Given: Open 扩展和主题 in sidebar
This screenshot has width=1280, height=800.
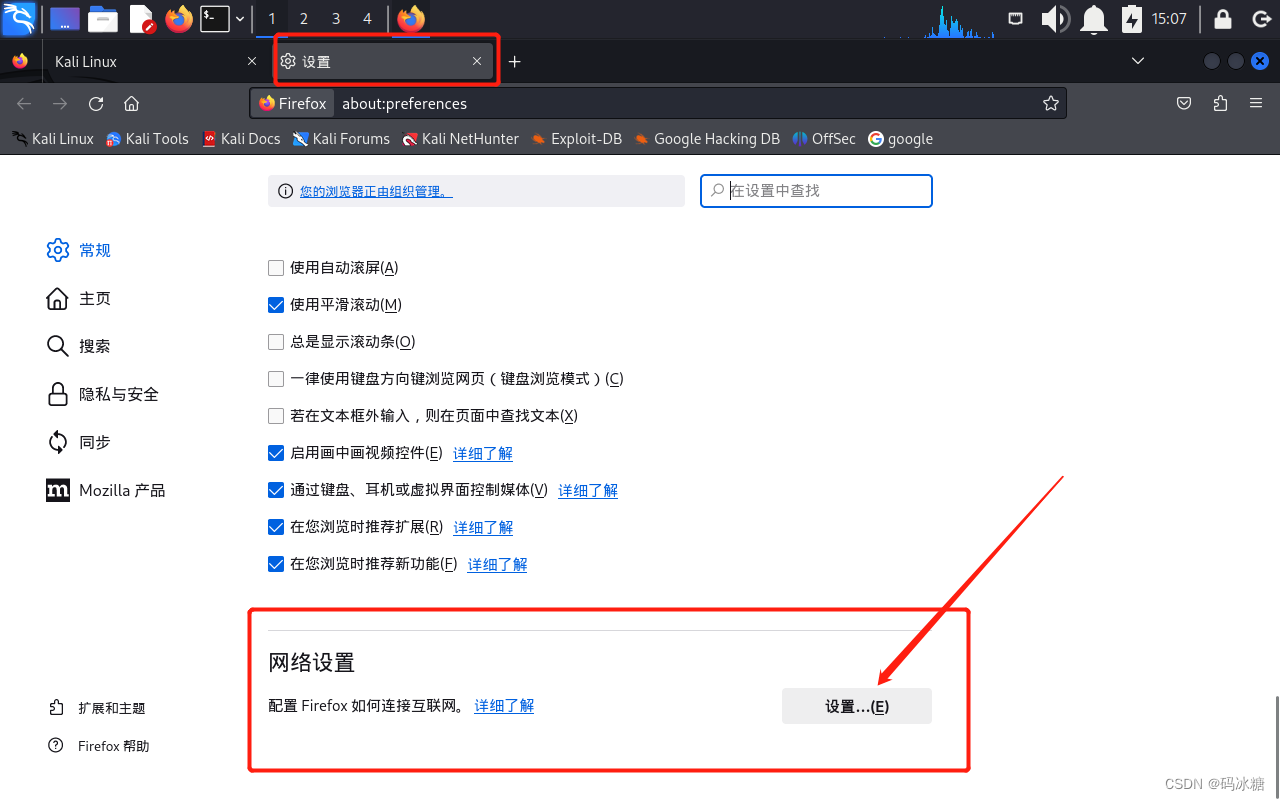Looking at the screenshot, I should coord(97,708).
